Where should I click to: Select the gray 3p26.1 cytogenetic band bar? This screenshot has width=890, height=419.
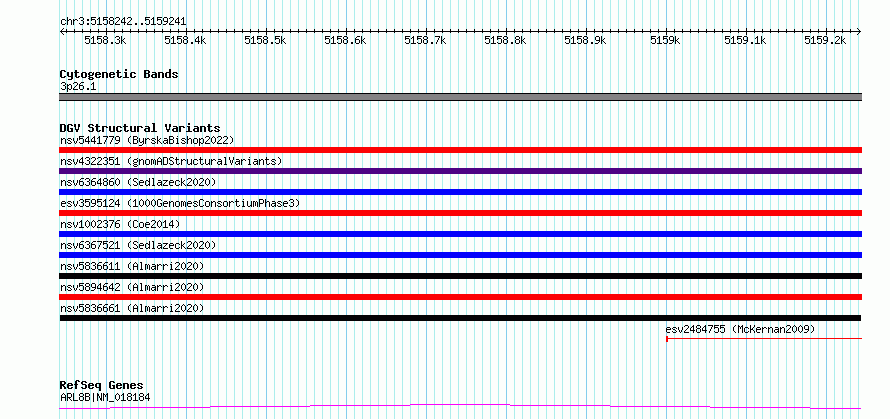[x=461, y=97]
